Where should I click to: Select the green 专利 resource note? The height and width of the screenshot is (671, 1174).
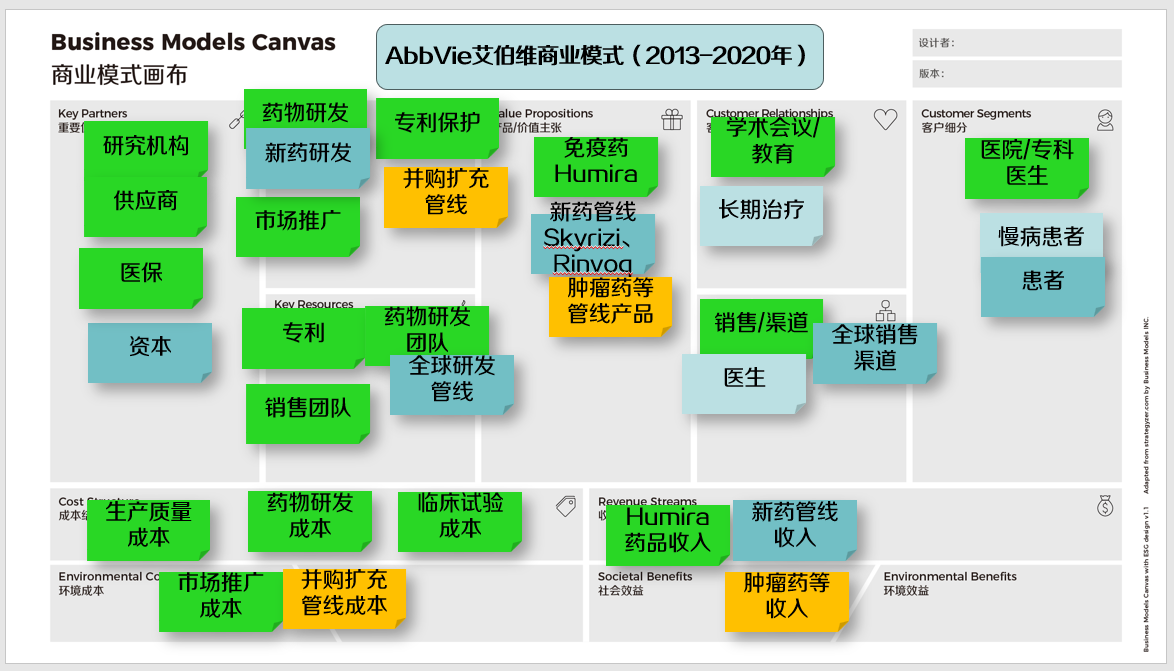(303, 338)
